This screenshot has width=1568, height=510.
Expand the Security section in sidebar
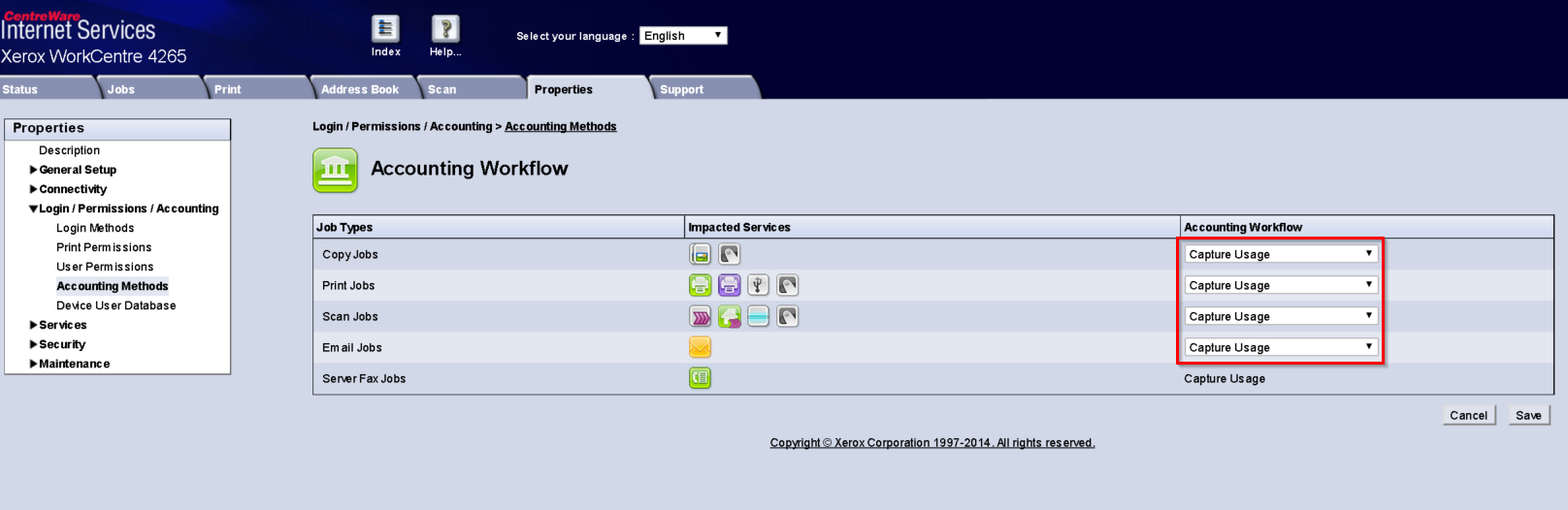point(62,344)
